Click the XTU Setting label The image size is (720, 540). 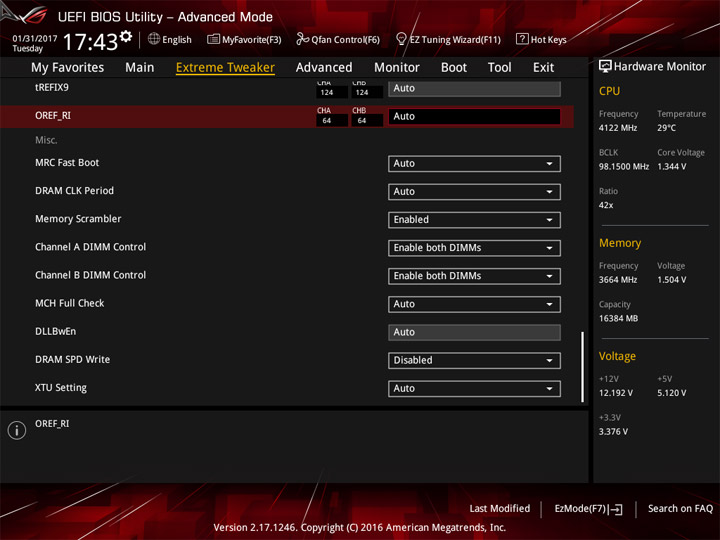(61, 388)
